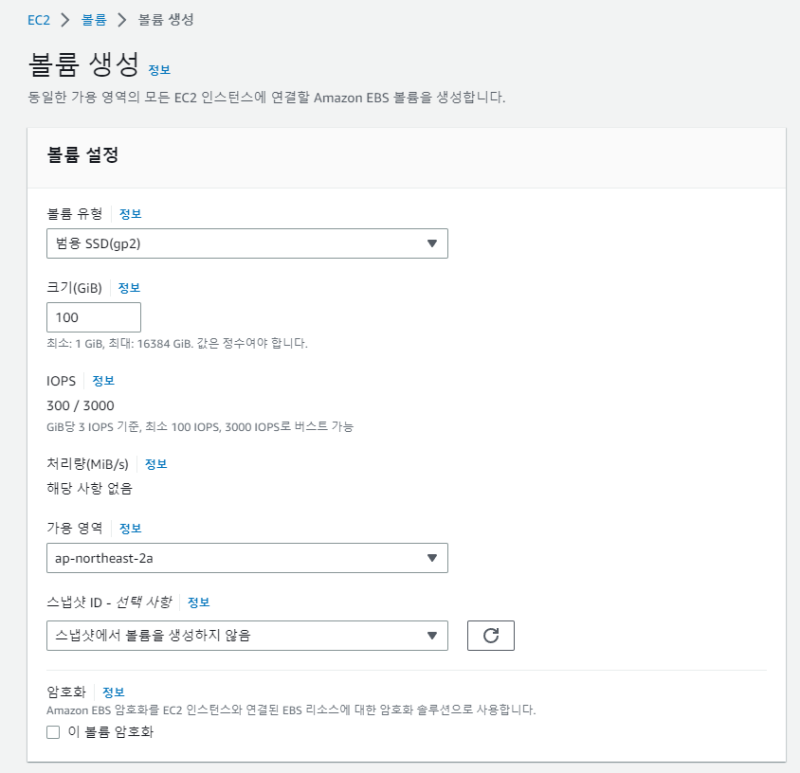Click the size (GiB) input field
The height and width of the screenshot is (773, 800).
(x=93, y=317)
